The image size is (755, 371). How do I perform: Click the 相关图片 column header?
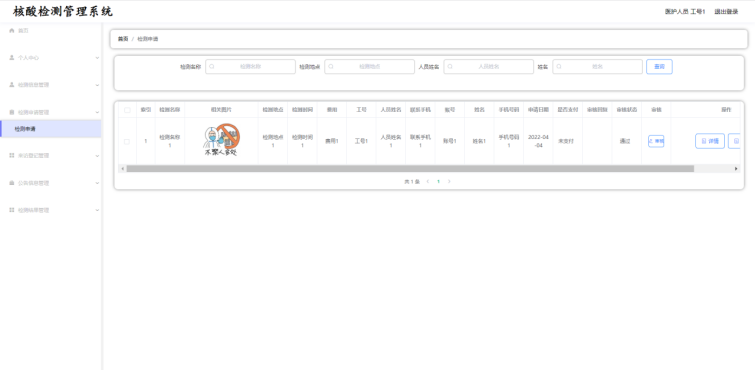coord(221,110)
